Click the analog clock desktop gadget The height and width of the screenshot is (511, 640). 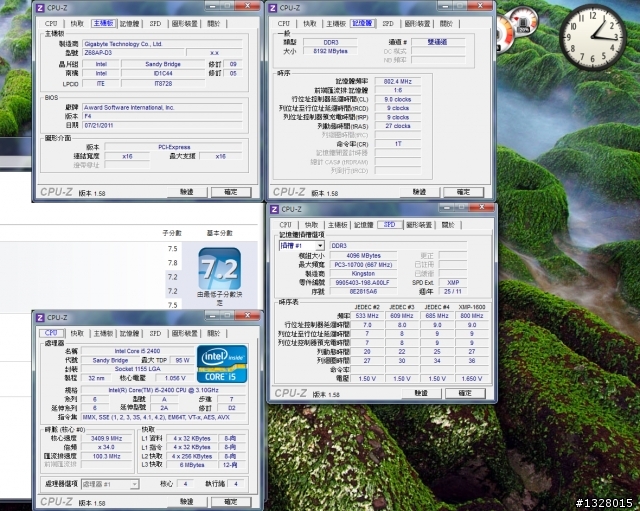pos(592,38)
